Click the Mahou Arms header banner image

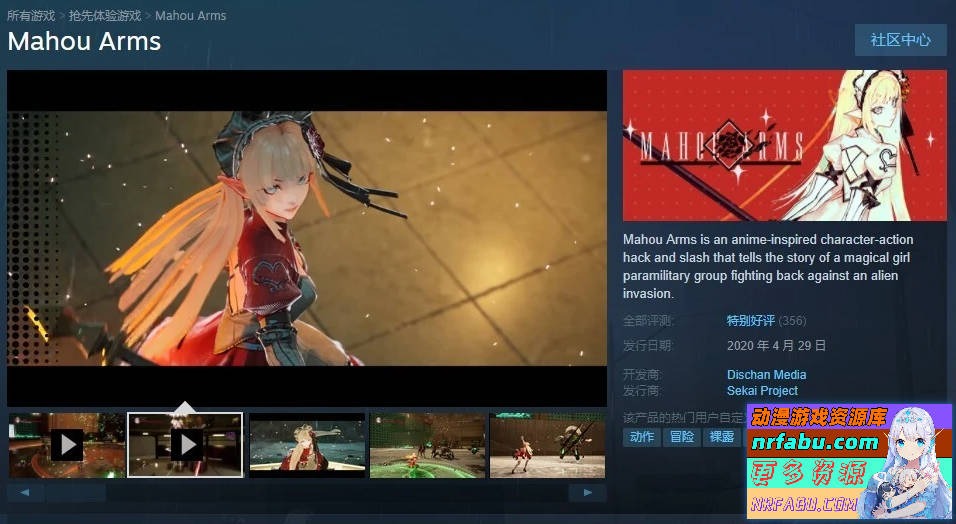pyautogui.click(x=784, y=145)
